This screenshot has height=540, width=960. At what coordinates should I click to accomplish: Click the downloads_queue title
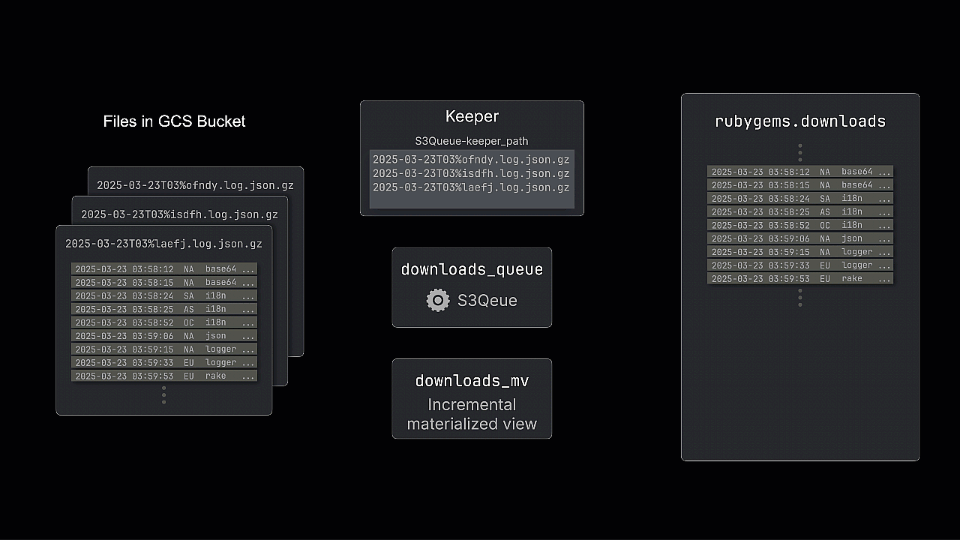pos(472,269)
